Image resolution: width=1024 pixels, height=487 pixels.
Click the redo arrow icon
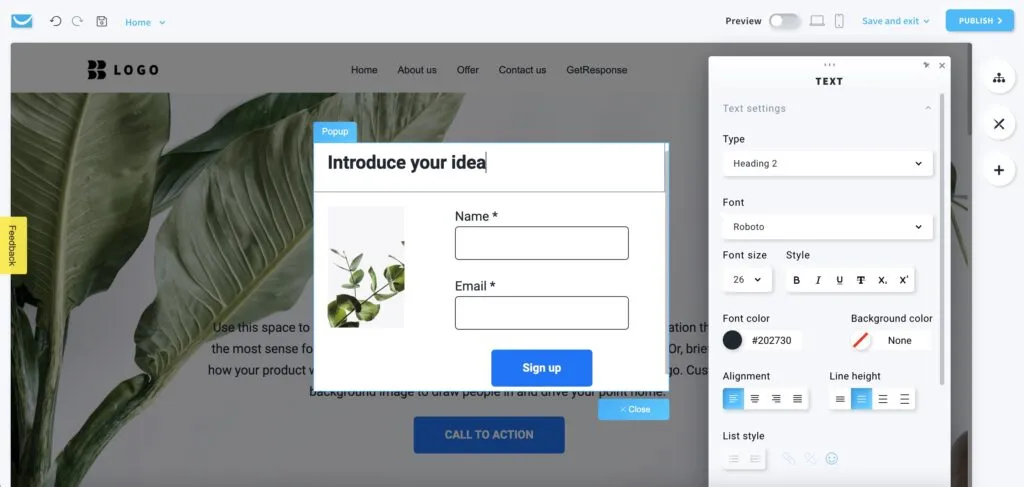click(77, 21)
